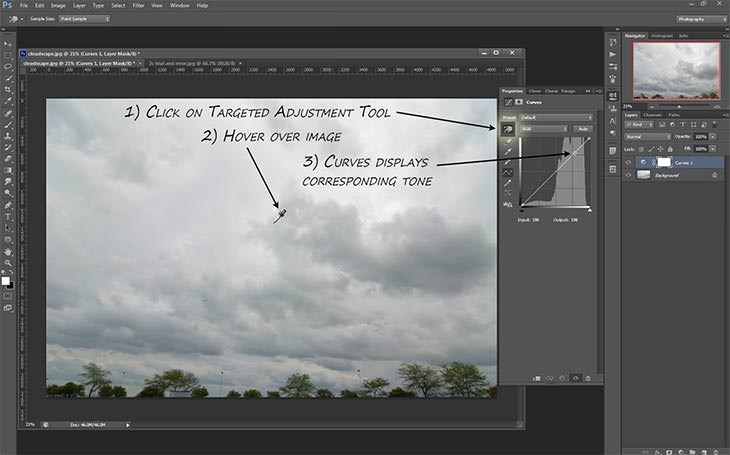Toggle type layer filter in Layers panel
Image resolution: width=730 pixels, height=455 pixels.
point(683,124)
